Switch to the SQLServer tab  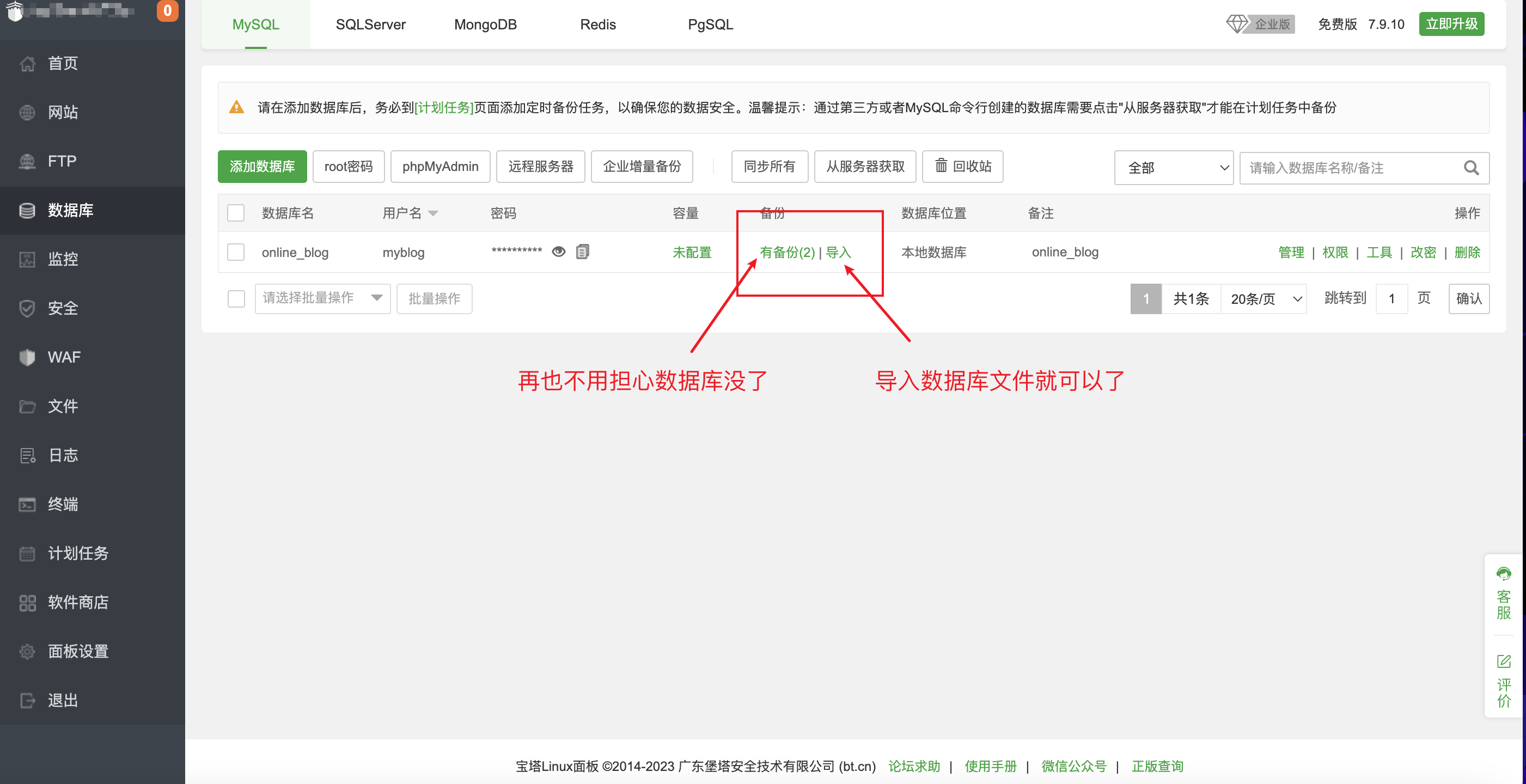click(371, 24)
